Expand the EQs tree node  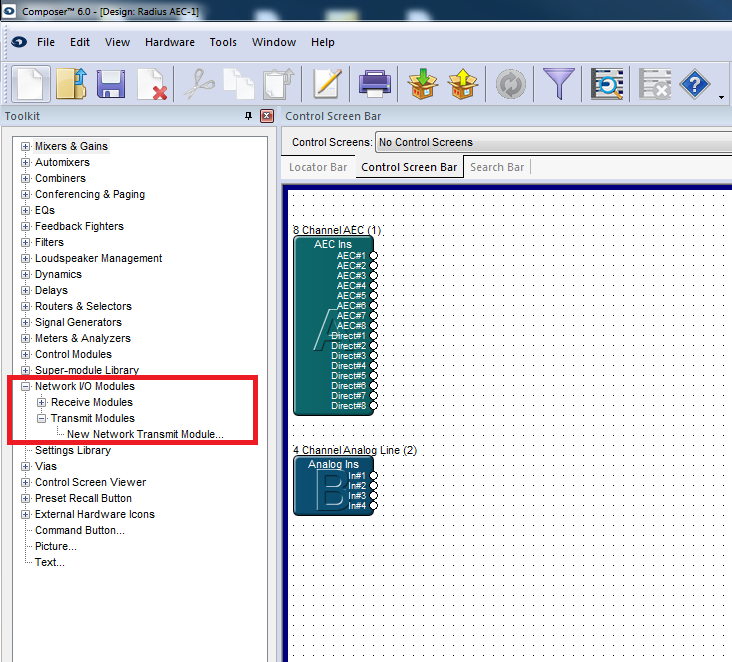[x=26, y=210]
